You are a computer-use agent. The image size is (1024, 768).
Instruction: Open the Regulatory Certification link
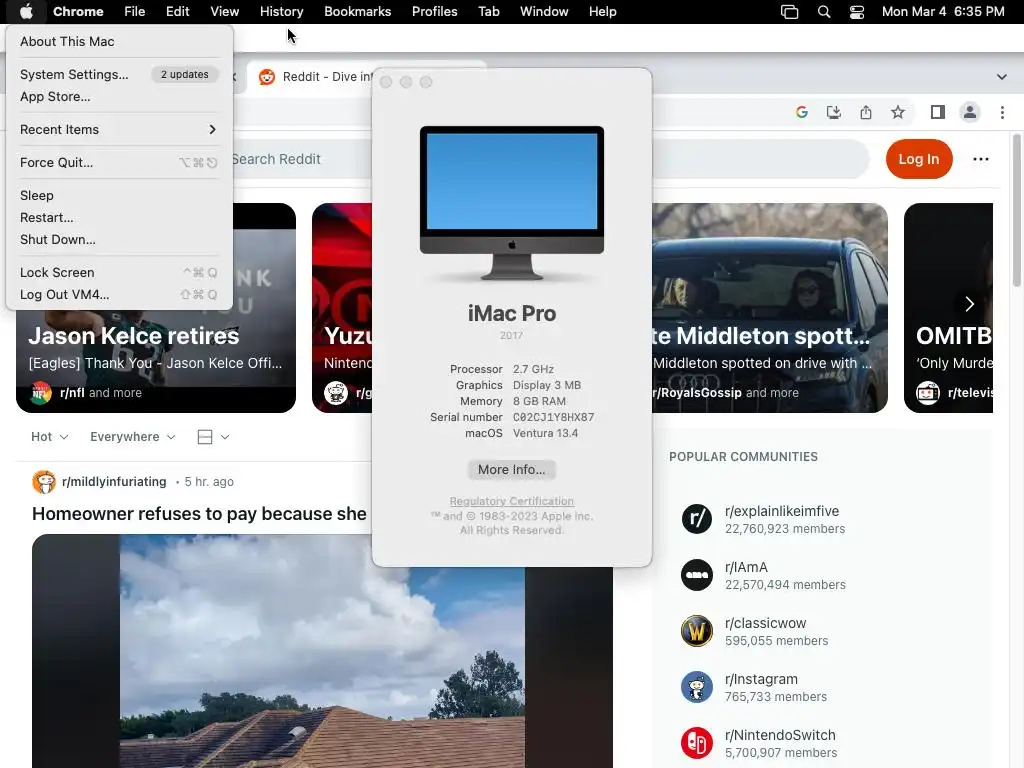(511, 501)
